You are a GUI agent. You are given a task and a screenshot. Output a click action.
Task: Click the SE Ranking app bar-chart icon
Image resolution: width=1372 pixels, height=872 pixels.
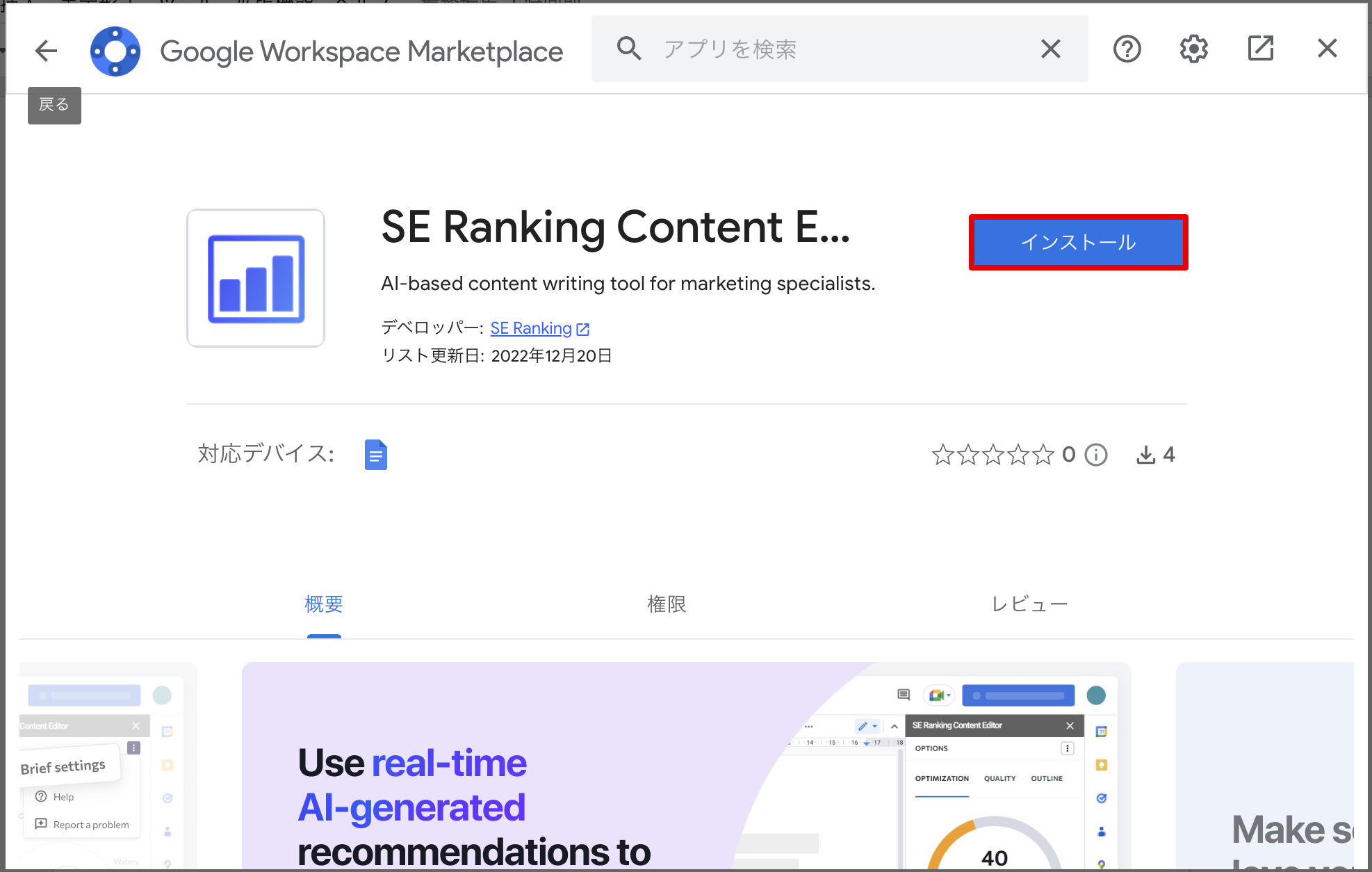[x=256, y=278]
